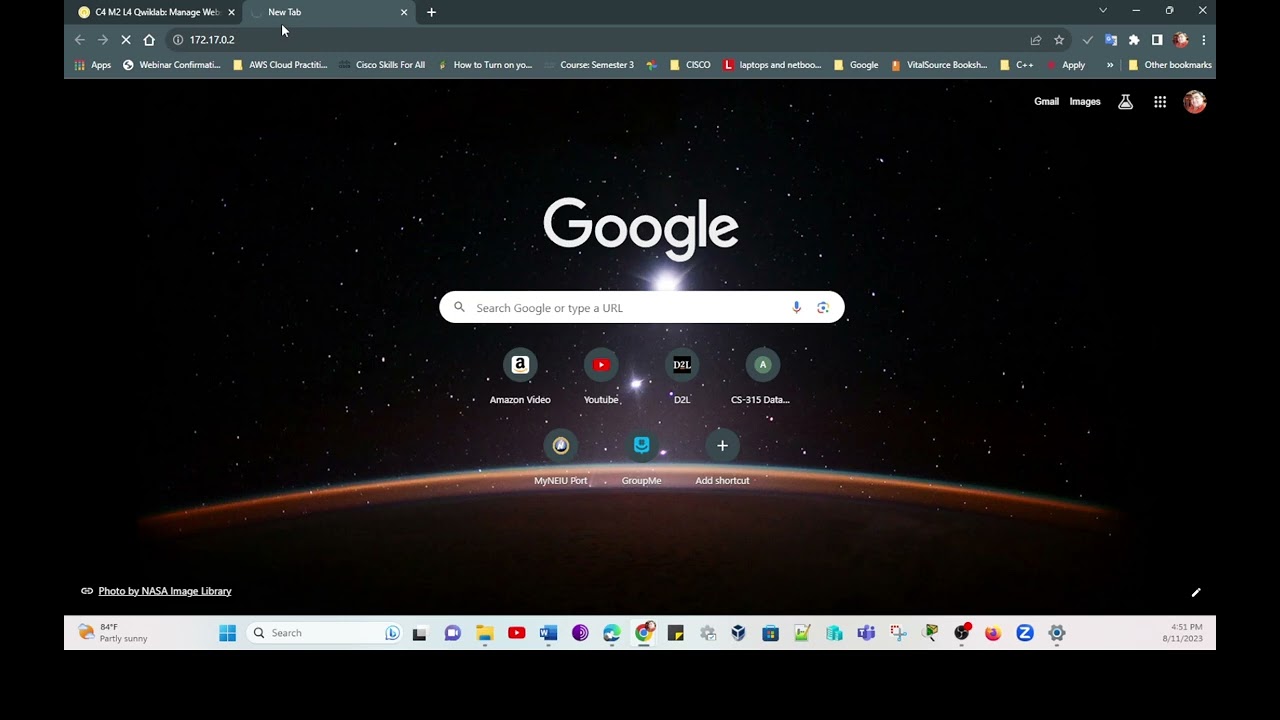Open the Youtube shortcut
The width and height of the screenshot is (1280, 720).
[x=601, y=378]
